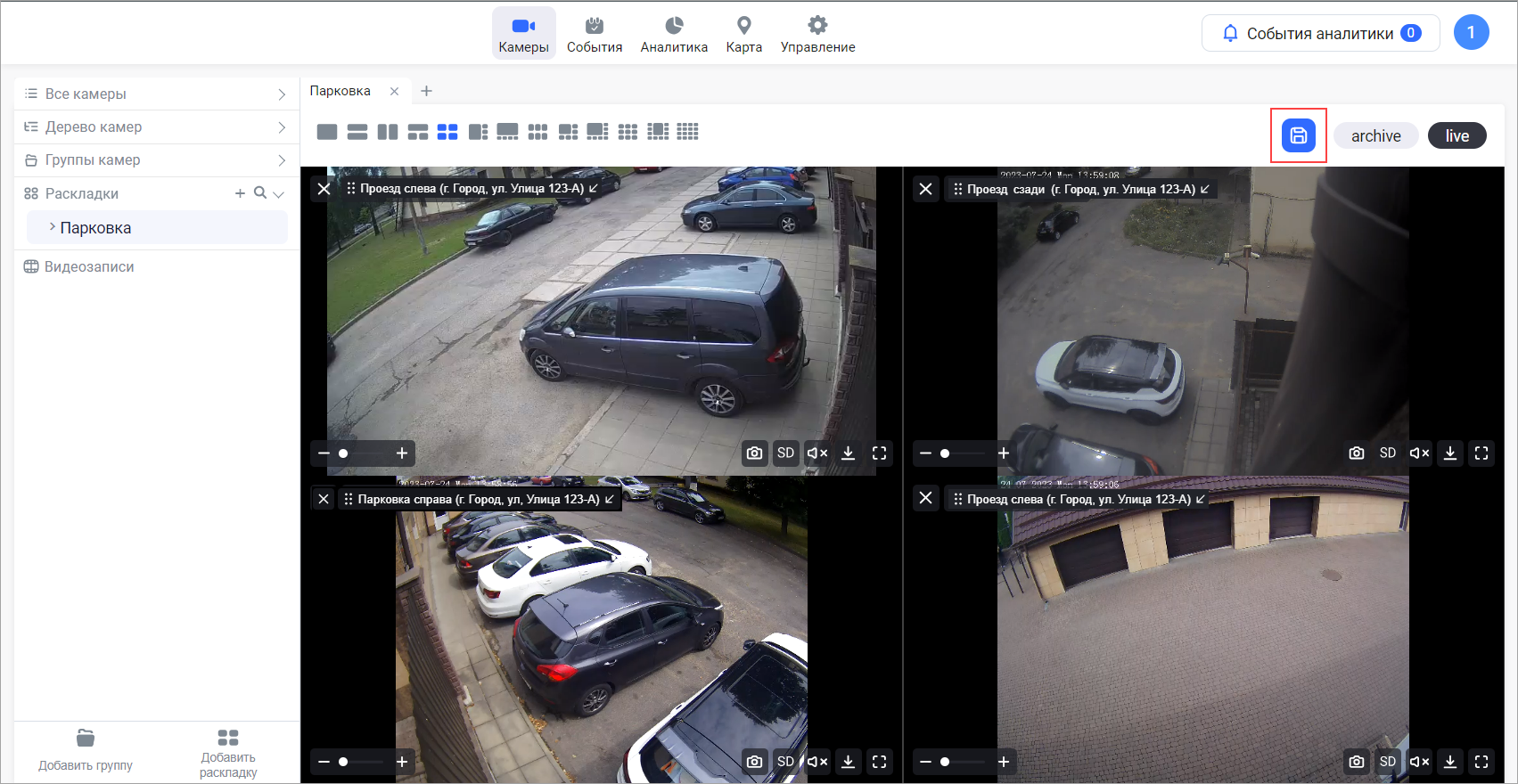Open the Аналитика tab
Image resolution: width=1518 pixels, height=784 pixels.
coord(674,34)
